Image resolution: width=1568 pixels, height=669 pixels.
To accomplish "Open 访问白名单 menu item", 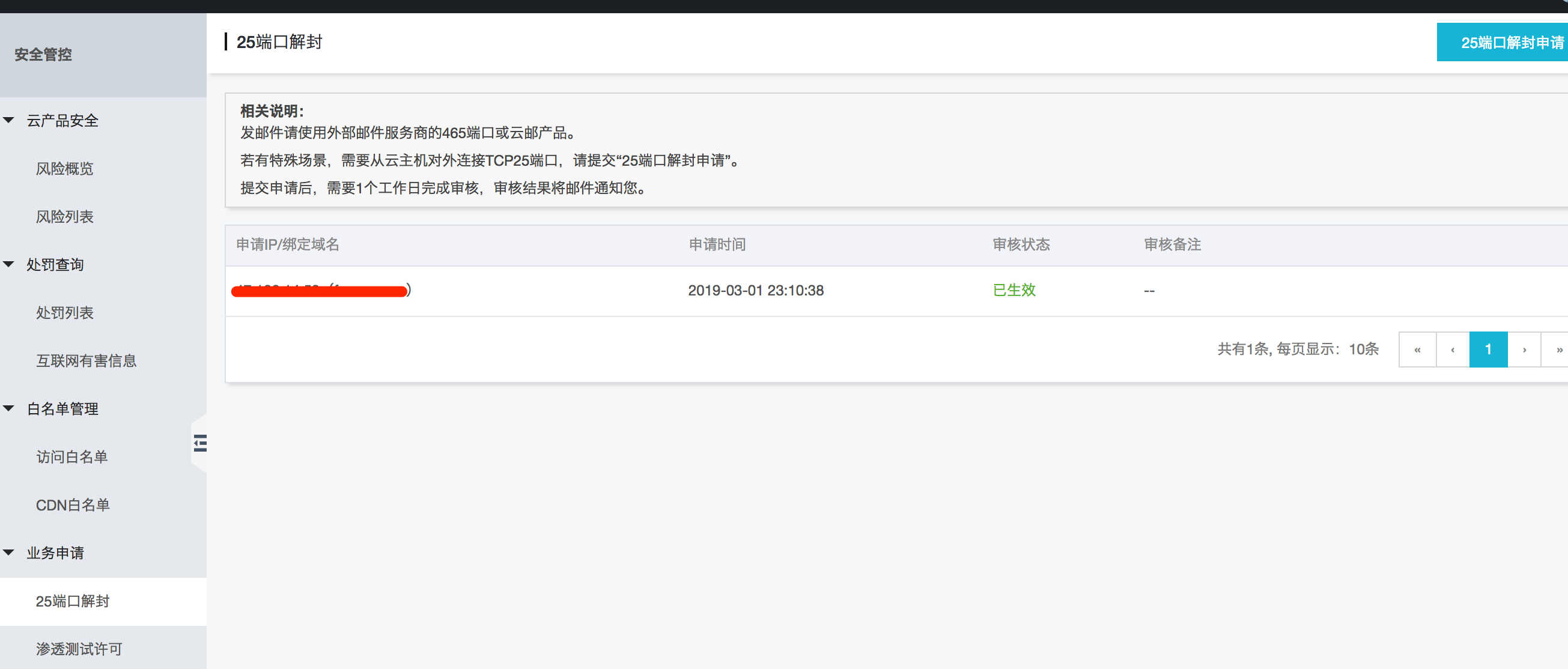I will point(72,457).
